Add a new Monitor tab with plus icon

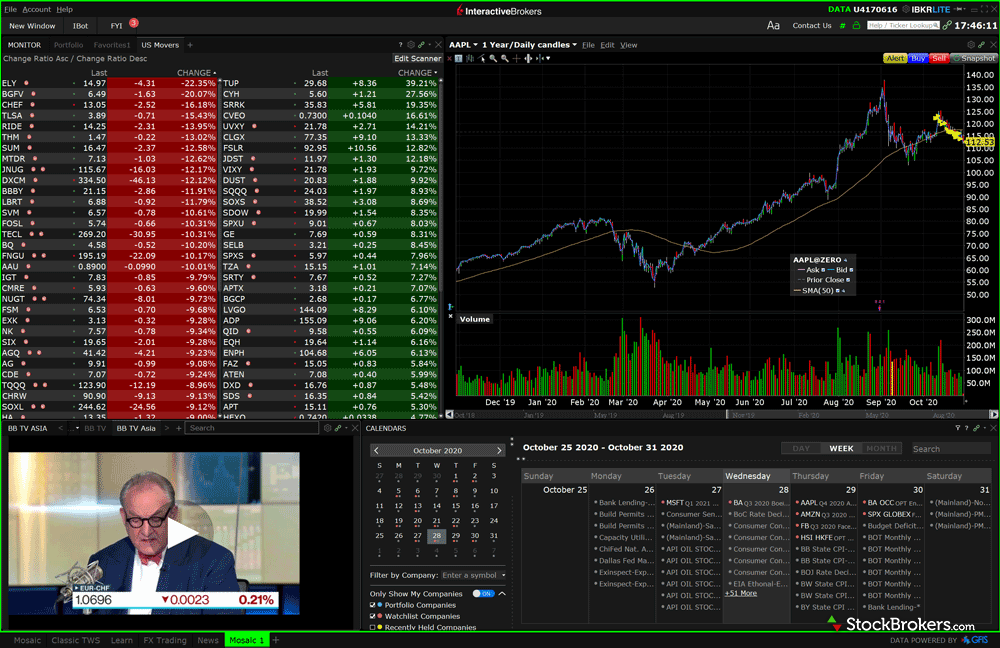click(189, 45)
